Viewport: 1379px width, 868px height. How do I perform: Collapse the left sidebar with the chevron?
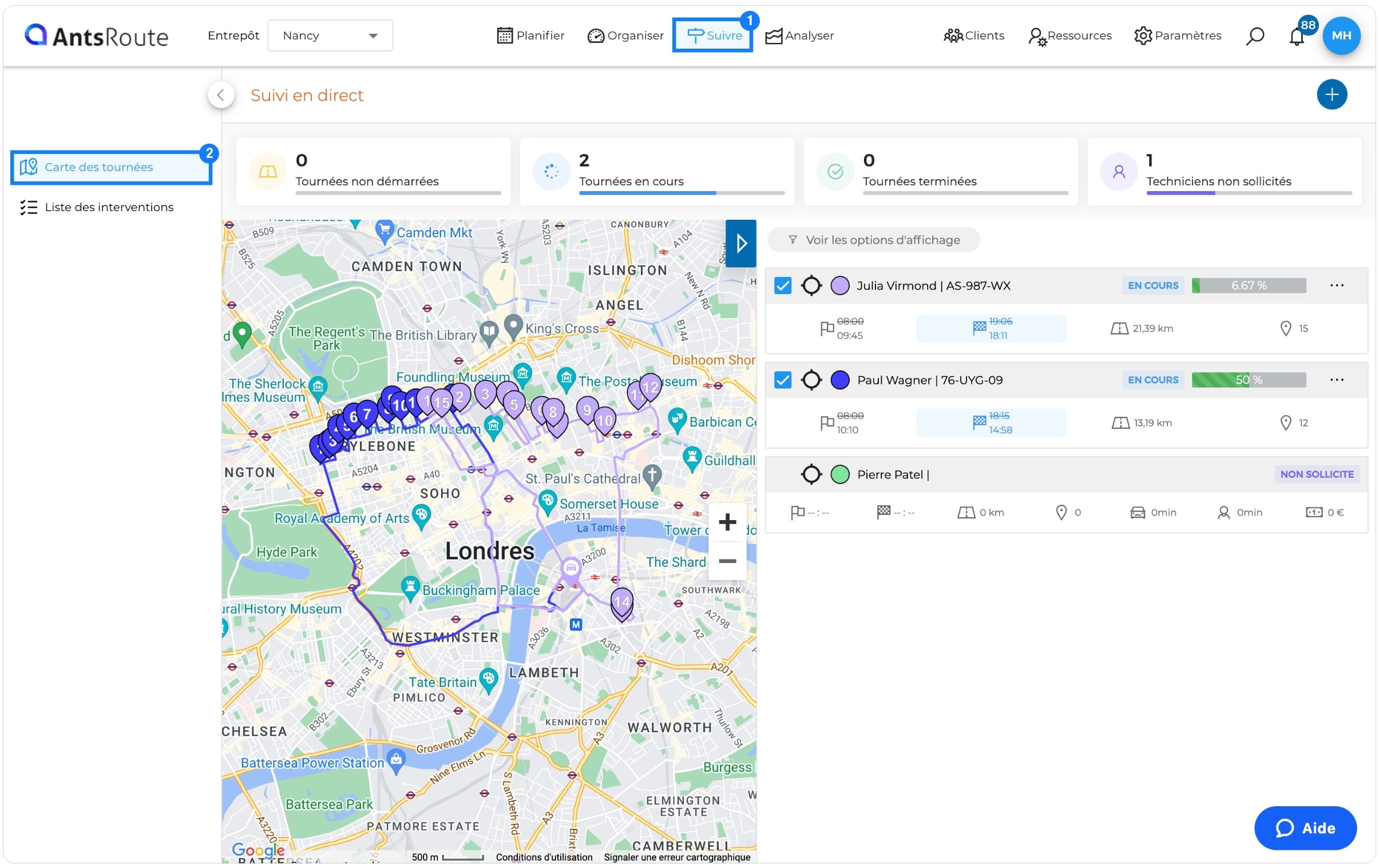[x=220, y=95]
